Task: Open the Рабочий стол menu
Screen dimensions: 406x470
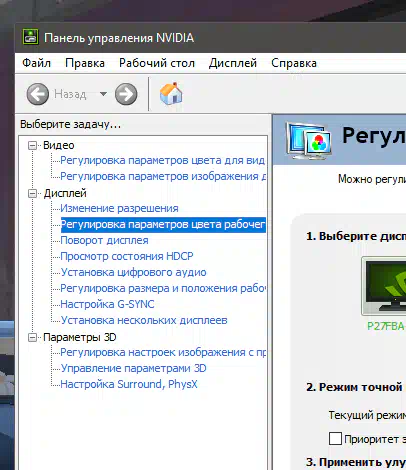Action: (157, 63)
